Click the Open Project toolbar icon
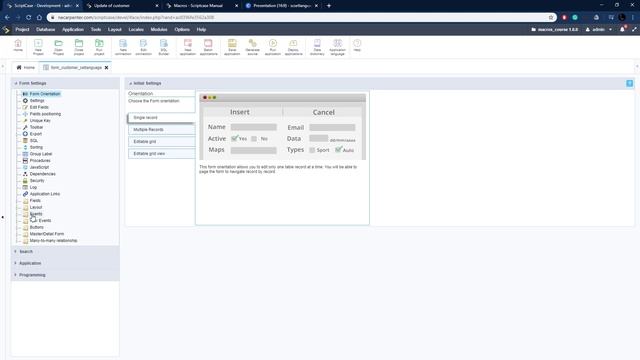Image resolution: width=640 pixels, height=360 pixels. pyautogui.click(x=58, y=47)
